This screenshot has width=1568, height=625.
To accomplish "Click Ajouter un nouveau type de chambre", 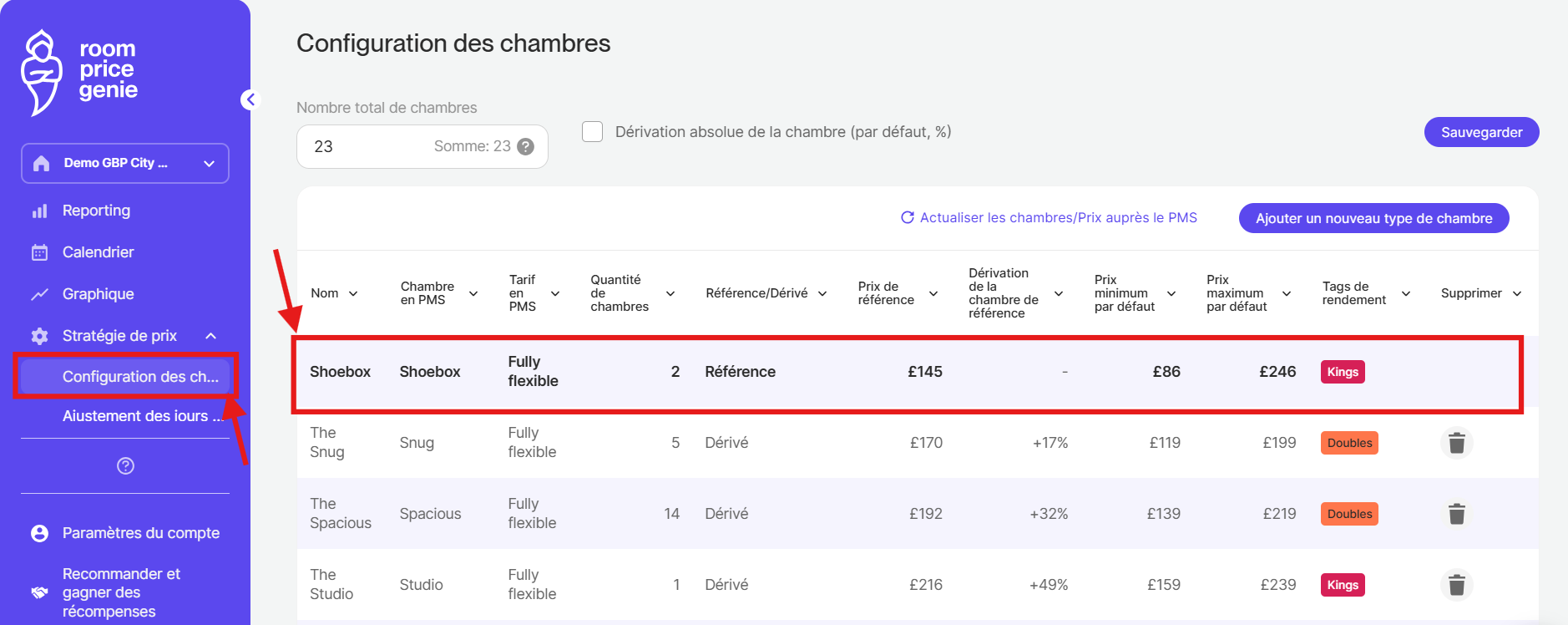I will pos(1373,218).
